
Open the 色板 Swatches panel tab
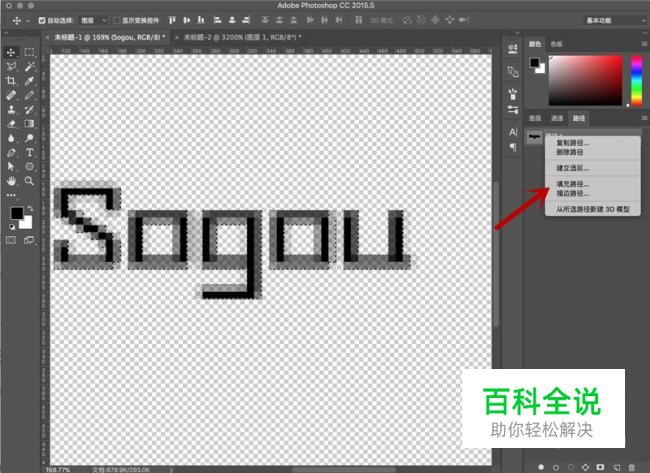point(556,44)
